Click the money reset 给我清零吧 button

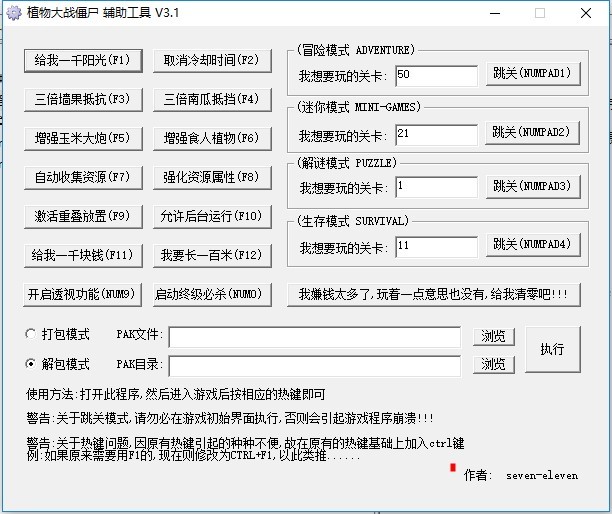[x=432, y=294]
